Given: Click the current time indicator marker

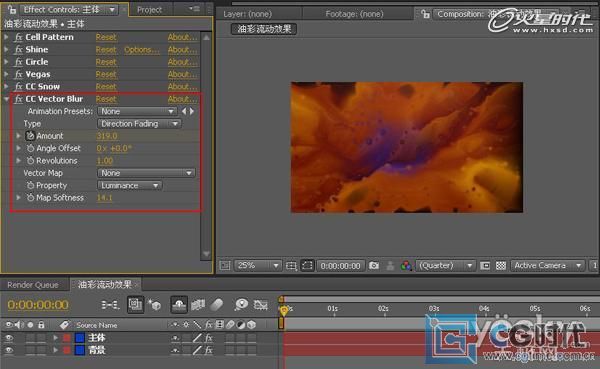Looking at the screenshot, I should [284, 311].
